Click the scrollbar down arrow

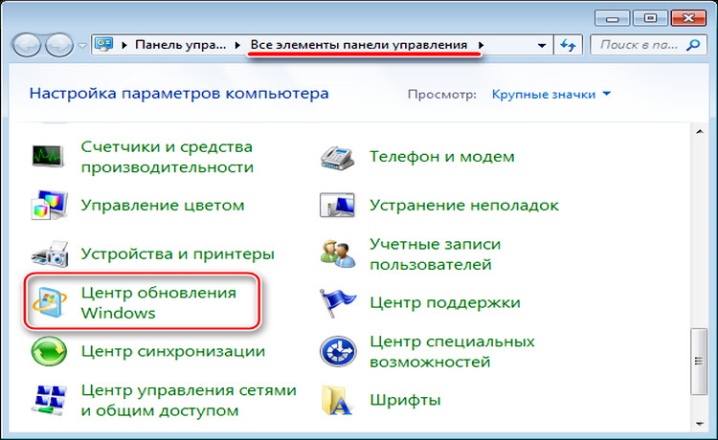699,424
